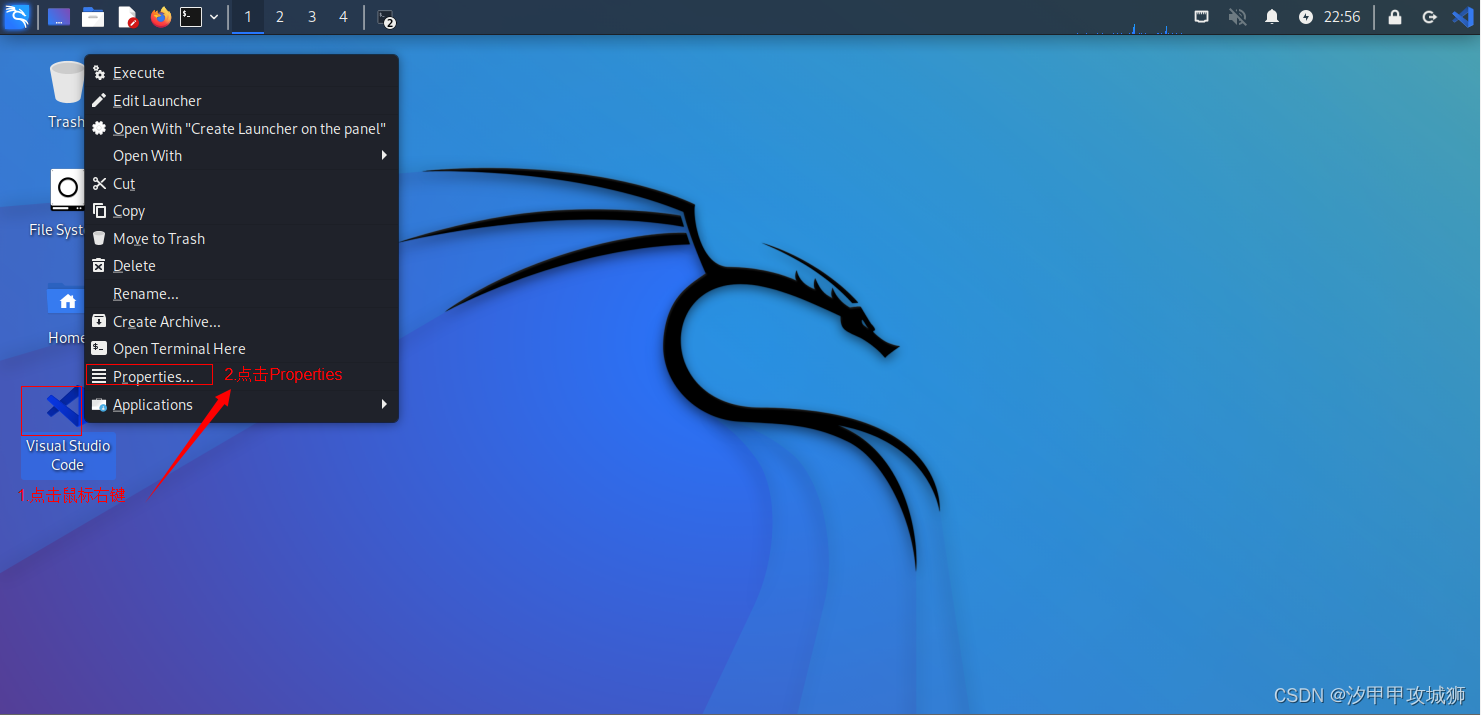Select Open With "Create Launcher on the panel"
The width and height of the screenshot is (1481, 715).
(x=241, y=129)
